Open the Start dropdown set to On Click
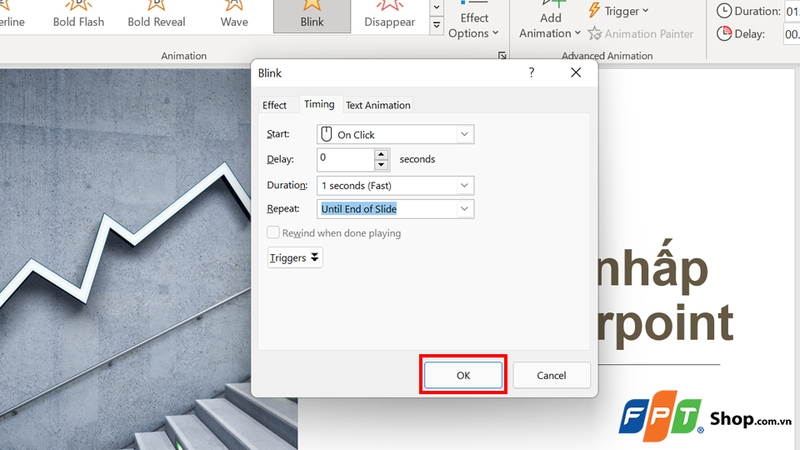The height and width of the screenshot is (450, 800). point(394,134)
